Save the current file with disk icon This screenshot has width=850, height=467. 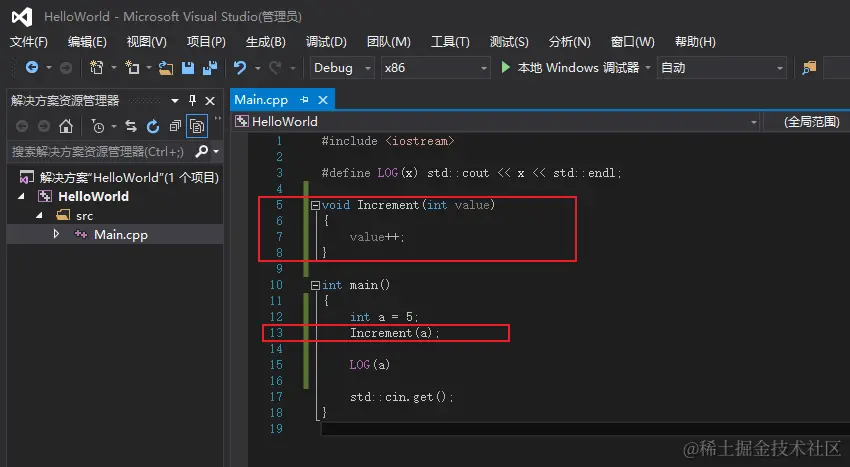(x=188, y=68)
